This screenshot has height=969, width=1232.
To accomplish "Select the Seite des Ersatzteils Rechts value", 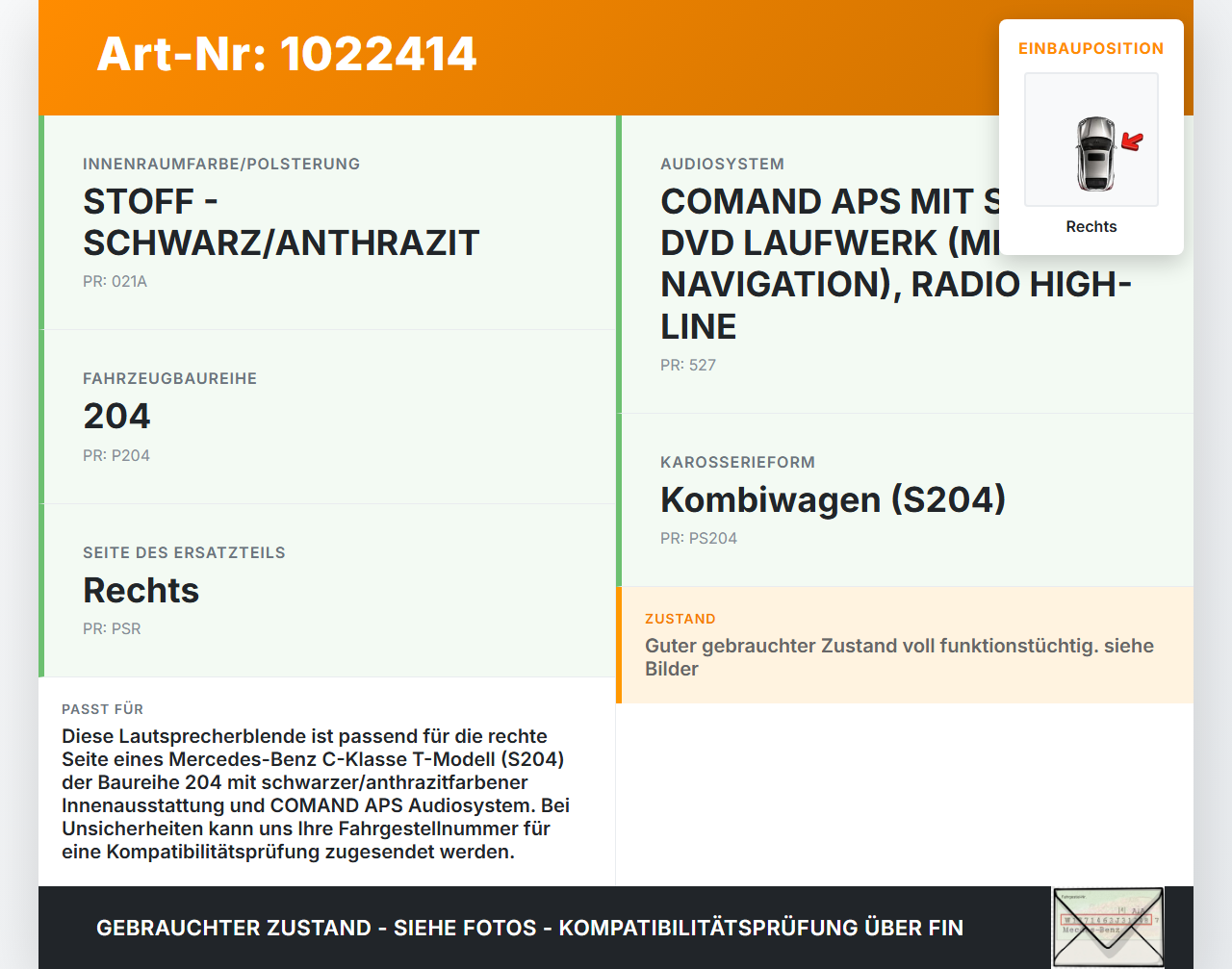I will pos(141,590).
